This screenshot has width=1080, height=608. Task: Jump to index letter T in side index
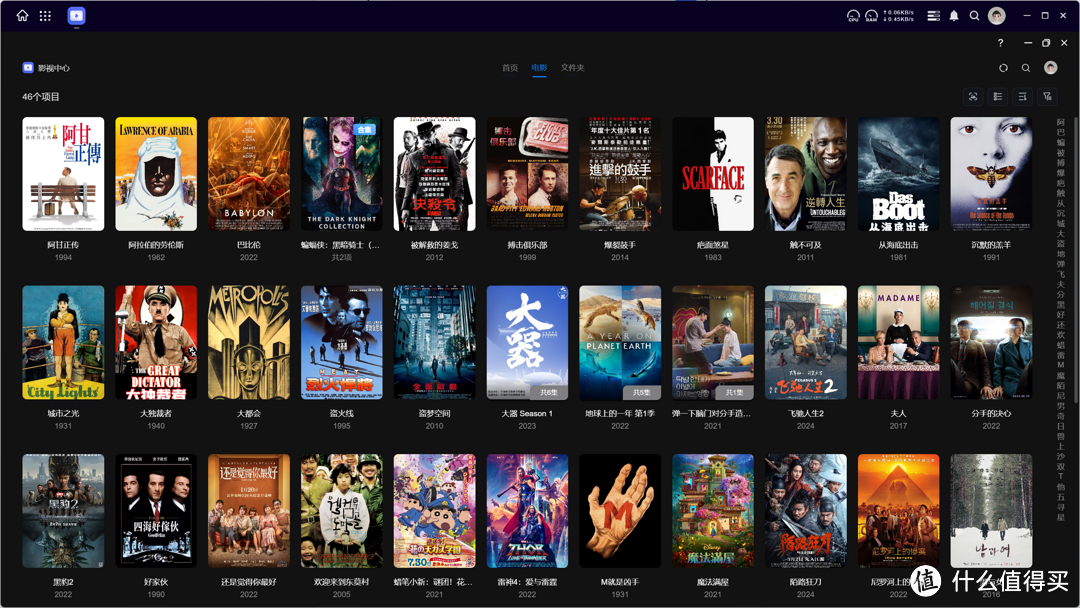tap(1061, 476)
